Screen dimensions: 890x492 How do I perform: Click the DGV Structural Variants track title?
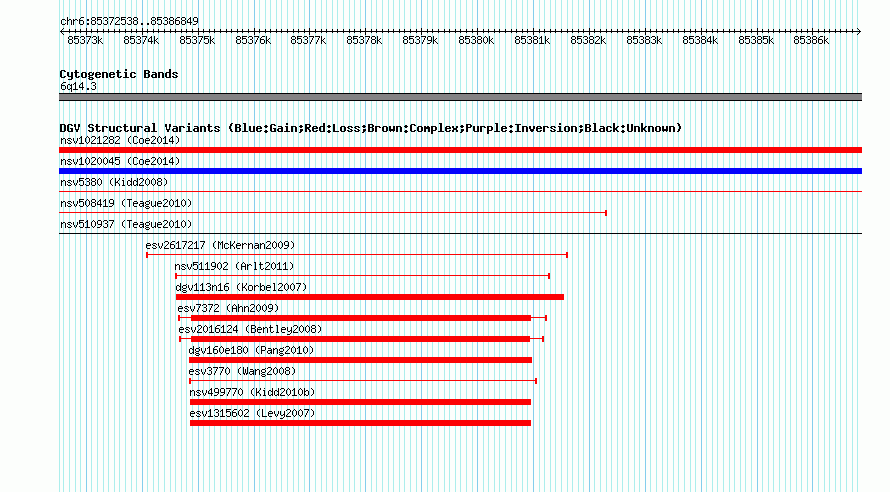point(370,128)
